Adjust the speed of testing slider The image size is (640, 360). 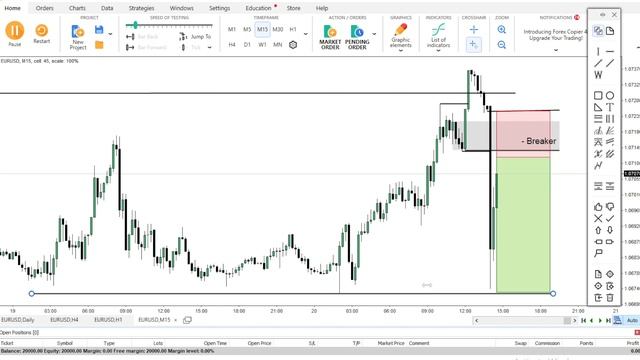tap(169, 26)
